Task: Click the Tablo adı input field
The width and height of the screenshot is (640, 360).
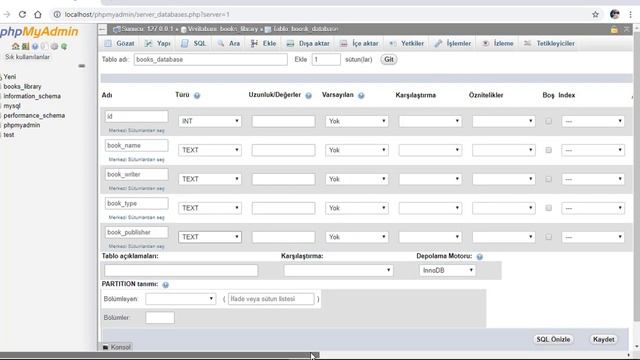Action: [211, 60]
